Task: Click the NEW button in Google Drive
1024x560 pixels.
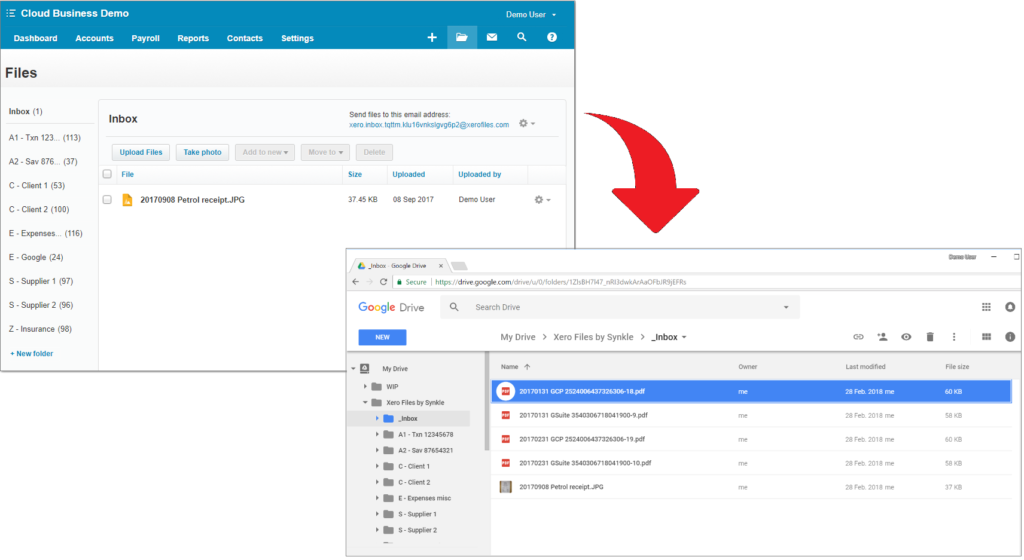Action: pyautogui.click(x=382, y=337)
